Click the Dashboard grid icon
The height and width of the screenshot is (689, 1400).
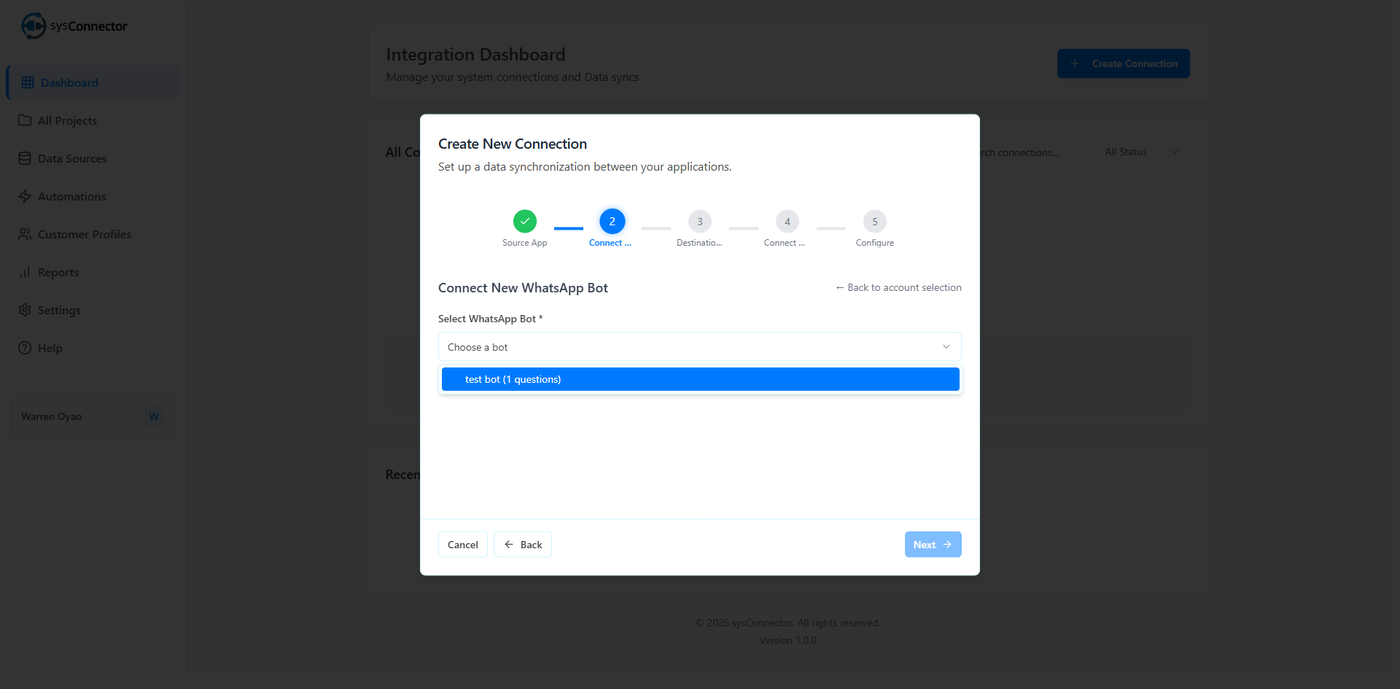pos(28,83)
